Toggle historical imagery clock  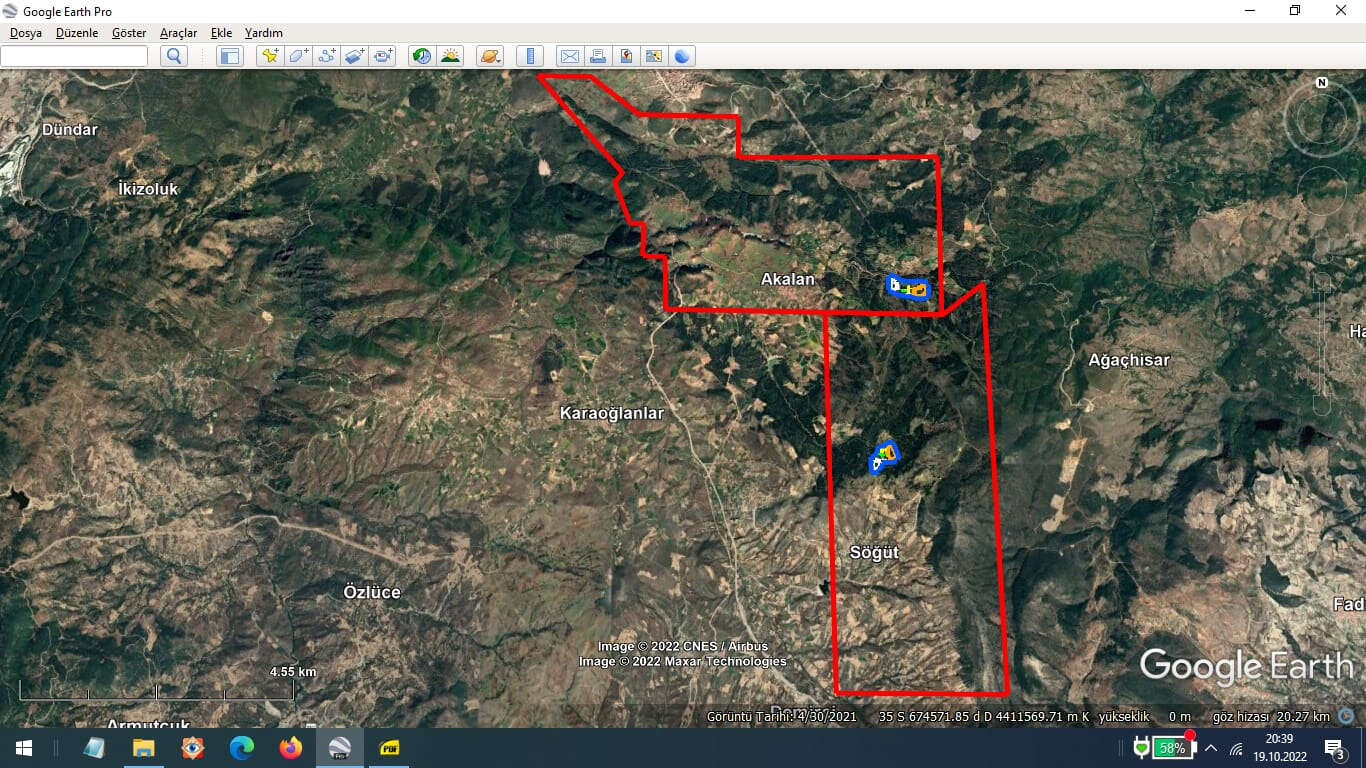point(422,56)
